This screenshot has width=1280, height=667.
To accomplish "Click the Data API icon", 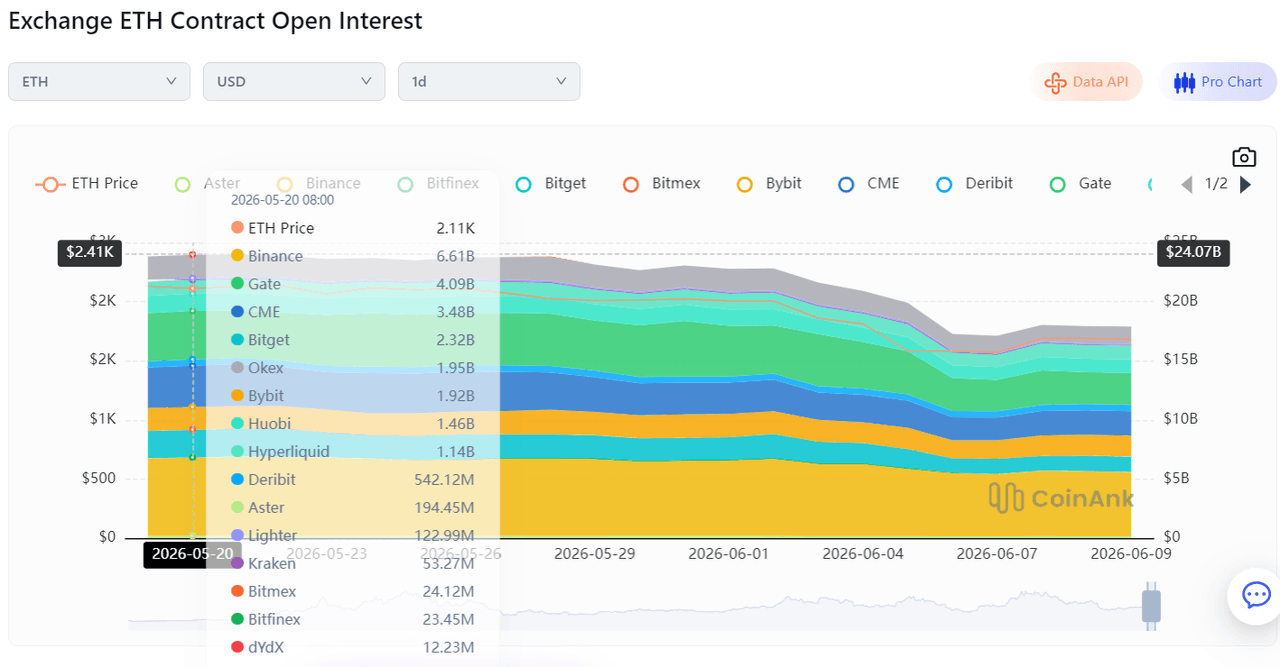I will pos(1055,82).
